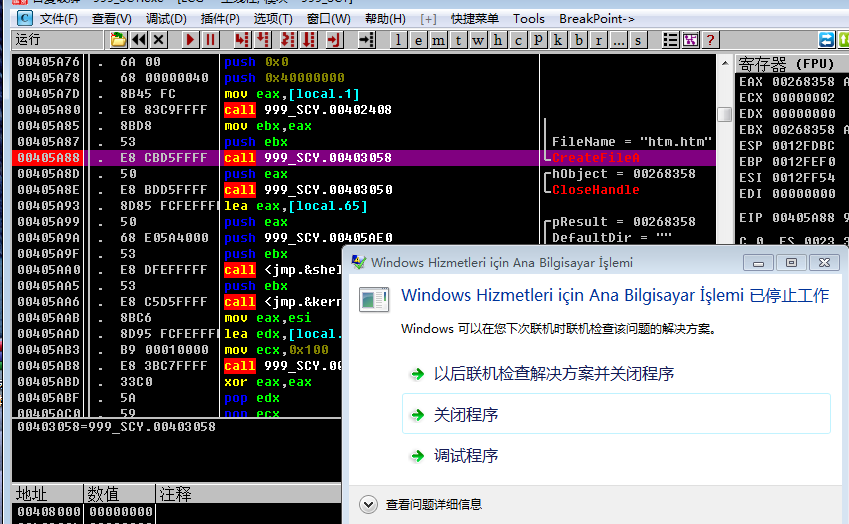Pause execution with the red pause icon

[210, 40]
